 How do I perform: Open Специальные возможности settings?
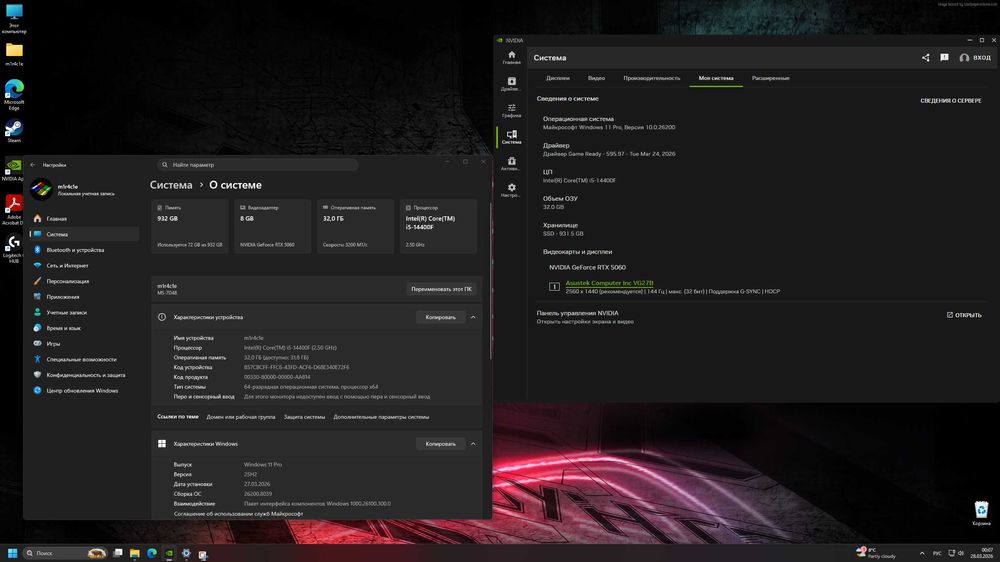tap(85, 359)
